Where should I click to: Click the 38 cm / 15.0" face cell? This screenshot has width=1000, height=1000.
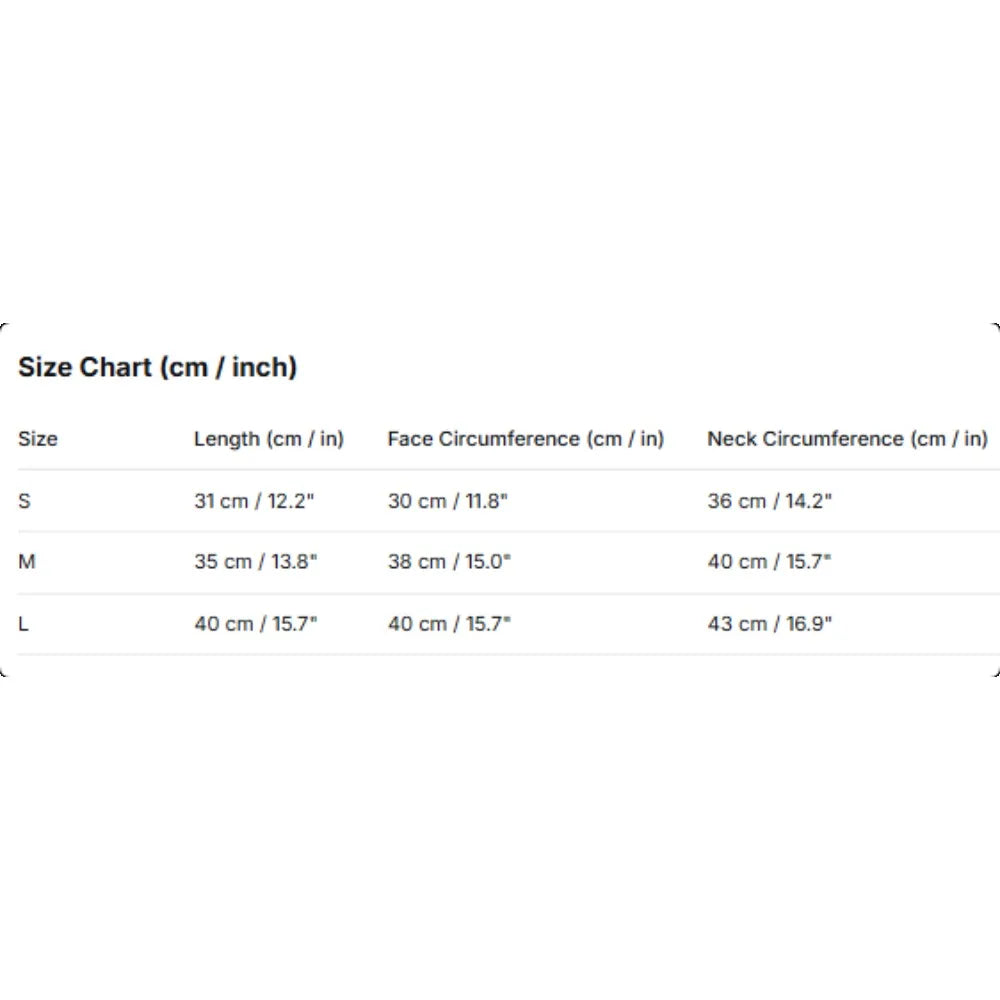(449, 561)
